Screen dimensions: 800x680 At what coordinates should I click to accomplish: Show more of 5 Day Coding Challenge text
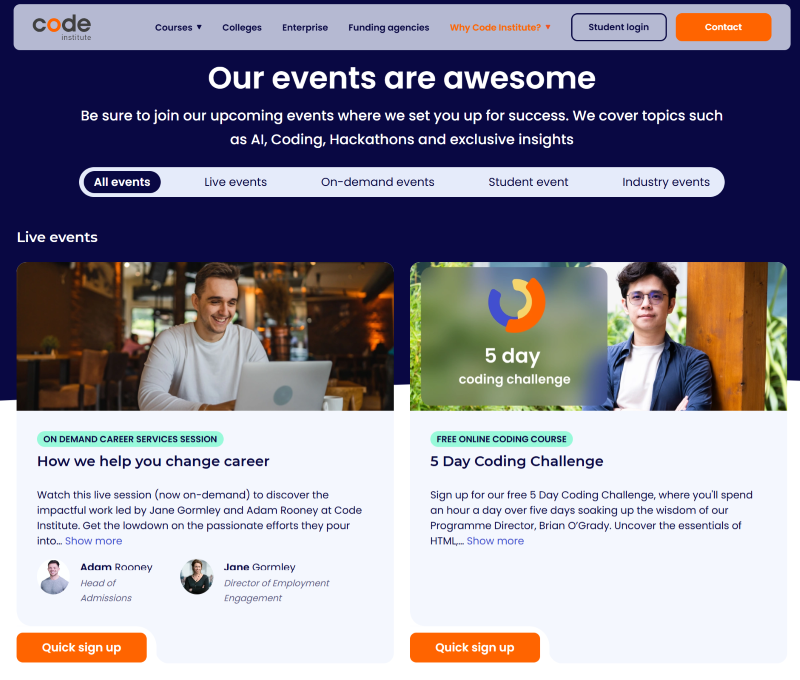pyautogui.click(x=495, y=541)
